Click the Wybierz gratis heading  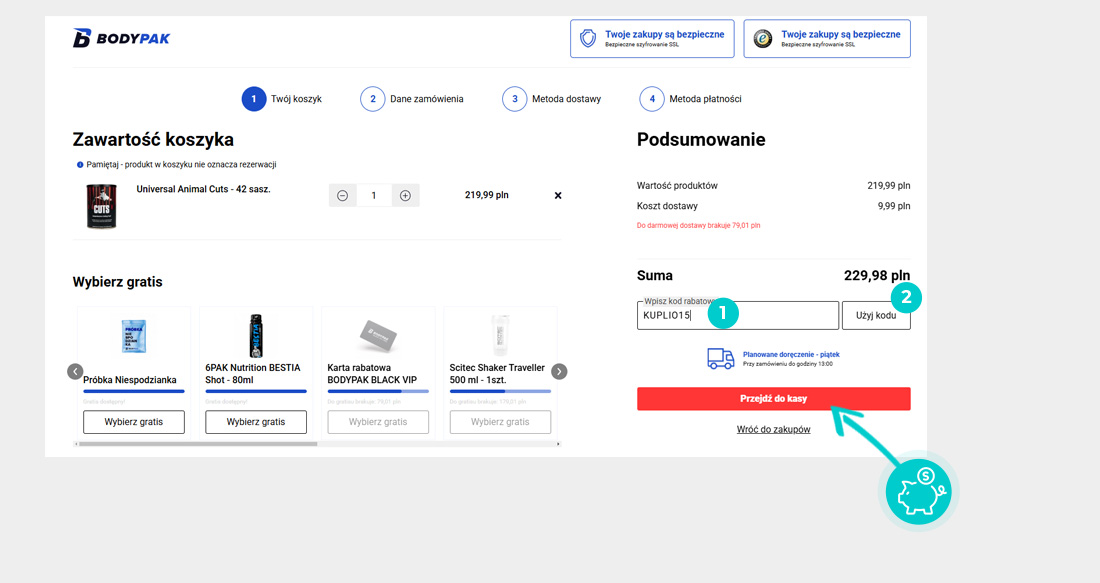tap(118, 282)
